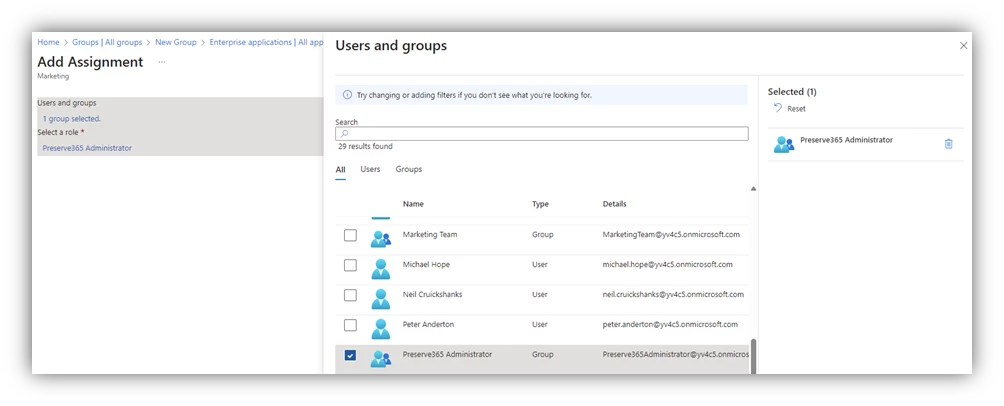The width and height of the screenshot is (1004, 406).
Task: Tick the Marketing Team checkbox
Action: pos(350,235)
